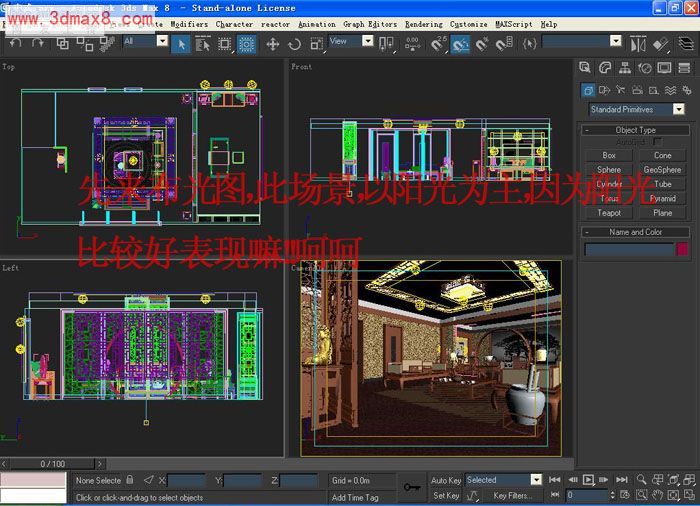
Task: Switch to the Hierarchy command panel tab
Action: pyautogui.click(x=625, y=67)
